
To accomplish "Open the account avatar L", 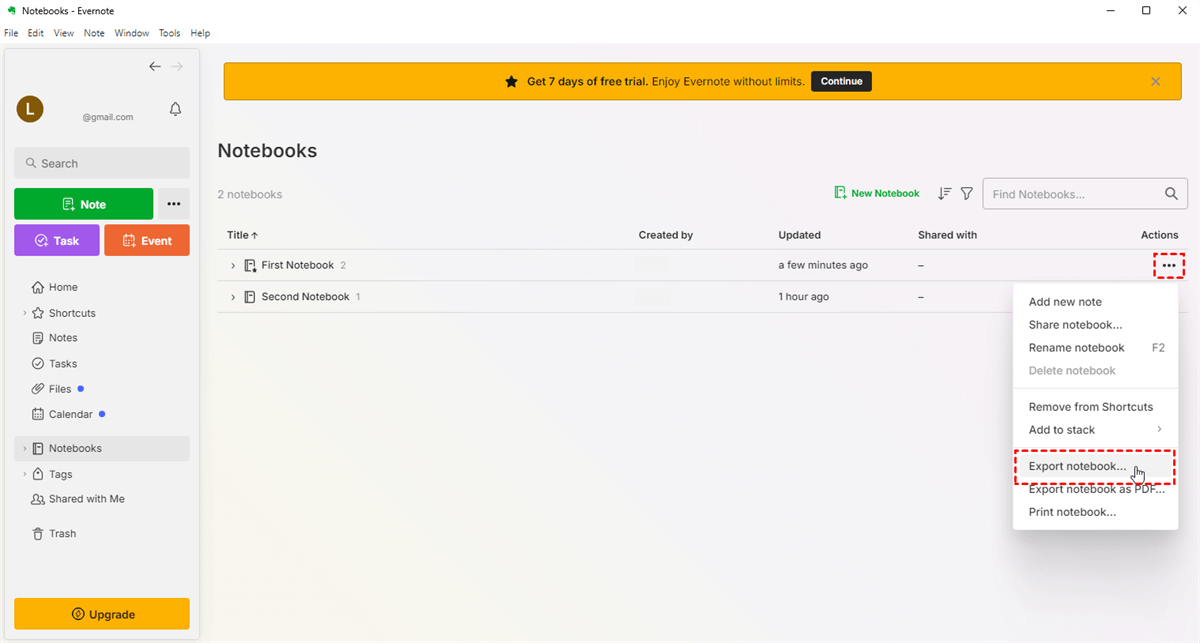I will coord(30,109).
